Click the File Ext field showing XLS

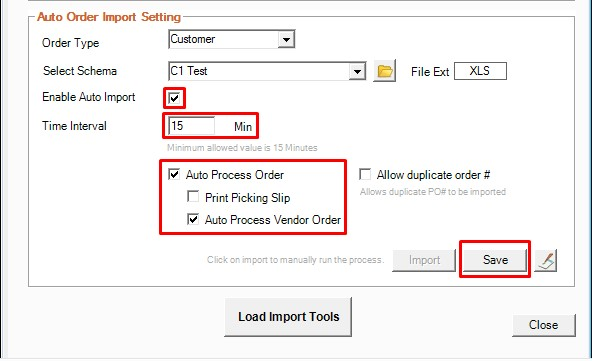[x=480, y=71]
